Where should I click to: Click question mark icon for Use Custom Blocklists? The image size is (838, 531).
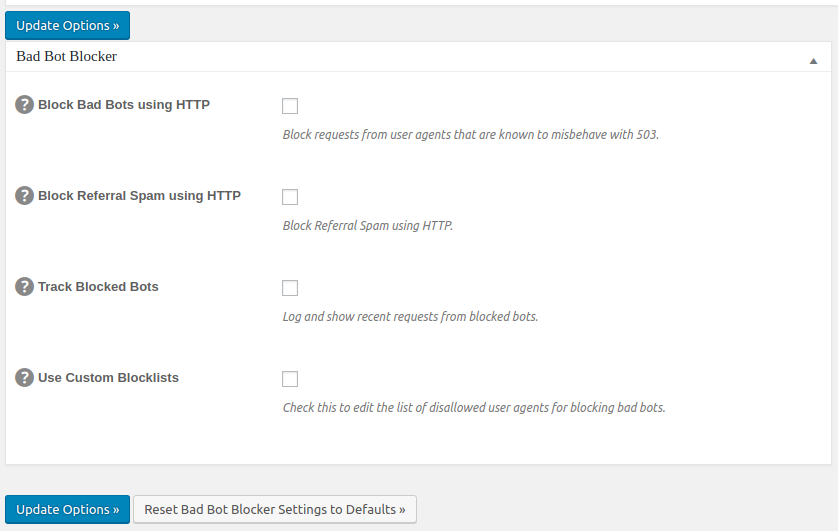click(25, 378)
